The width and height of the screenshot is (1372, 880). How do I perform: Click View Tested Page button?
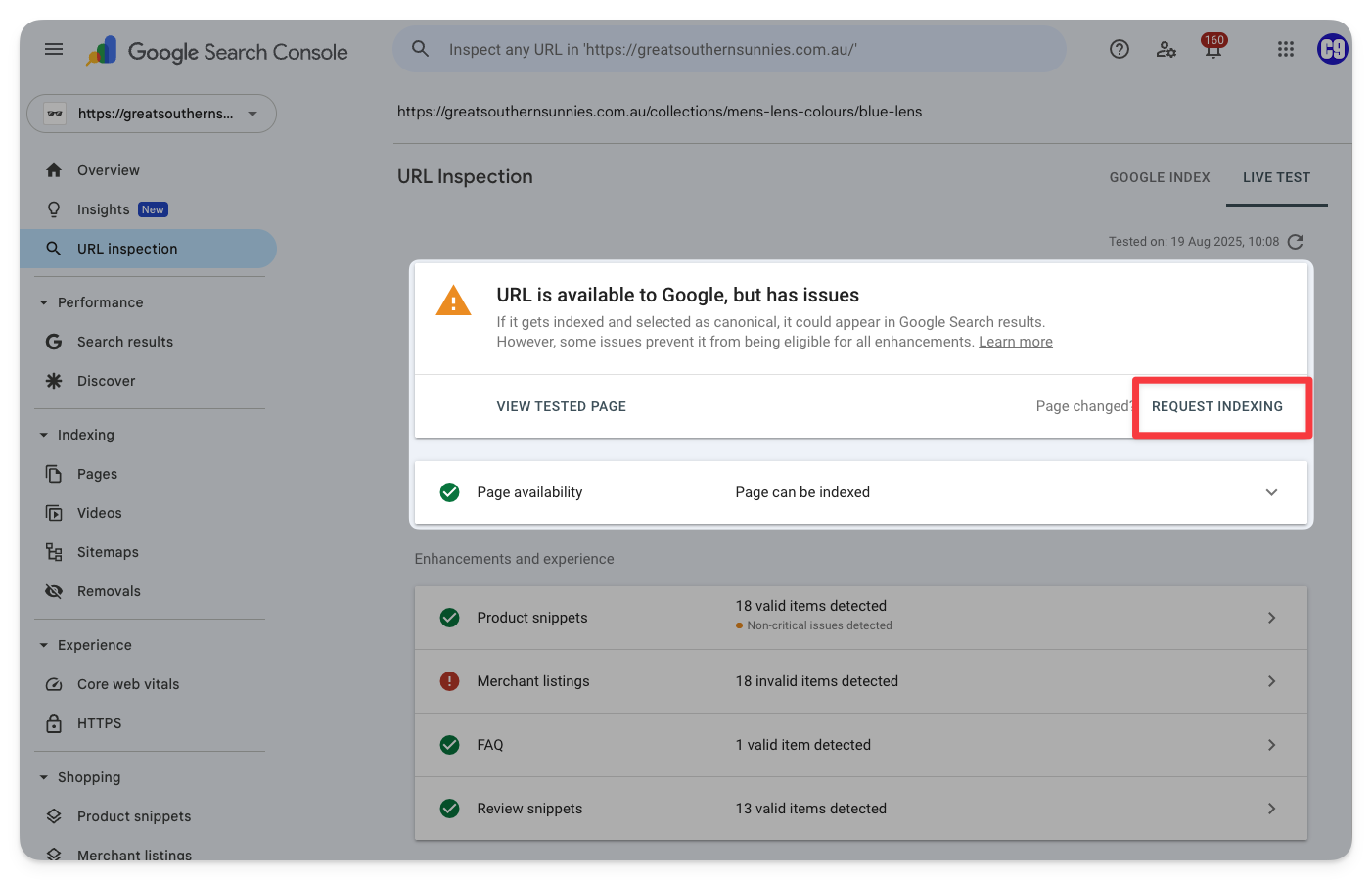point(561,406)
